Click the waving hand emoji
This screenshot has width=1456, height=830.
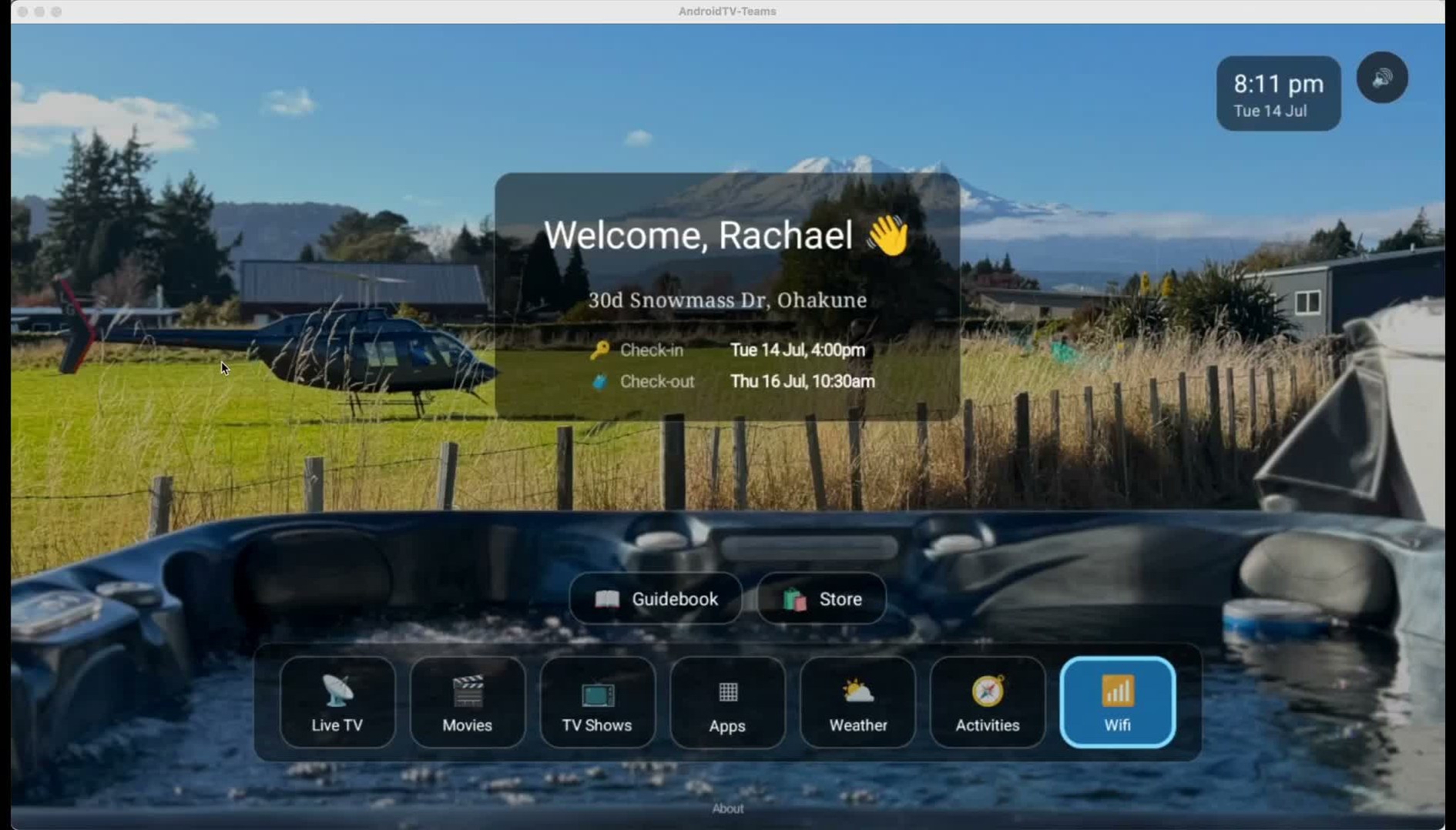point(888,235)
